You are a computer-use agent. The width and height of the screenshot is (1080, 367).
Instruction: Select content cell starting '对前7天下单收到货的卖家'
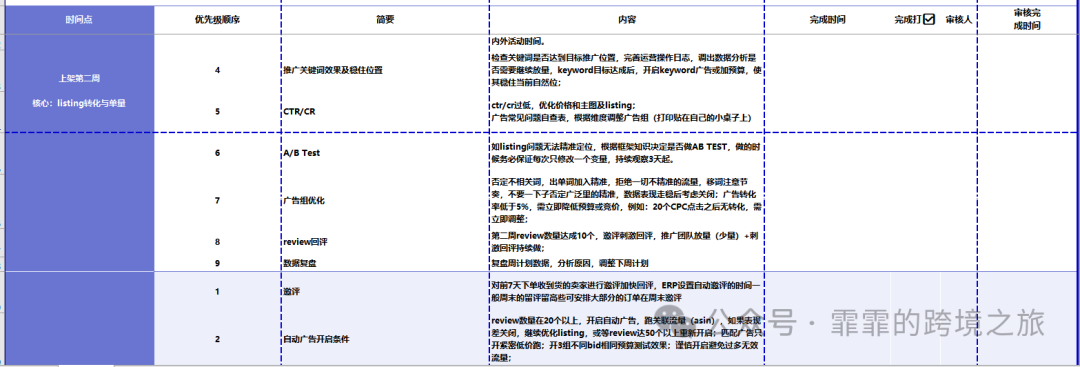point(627,291)
